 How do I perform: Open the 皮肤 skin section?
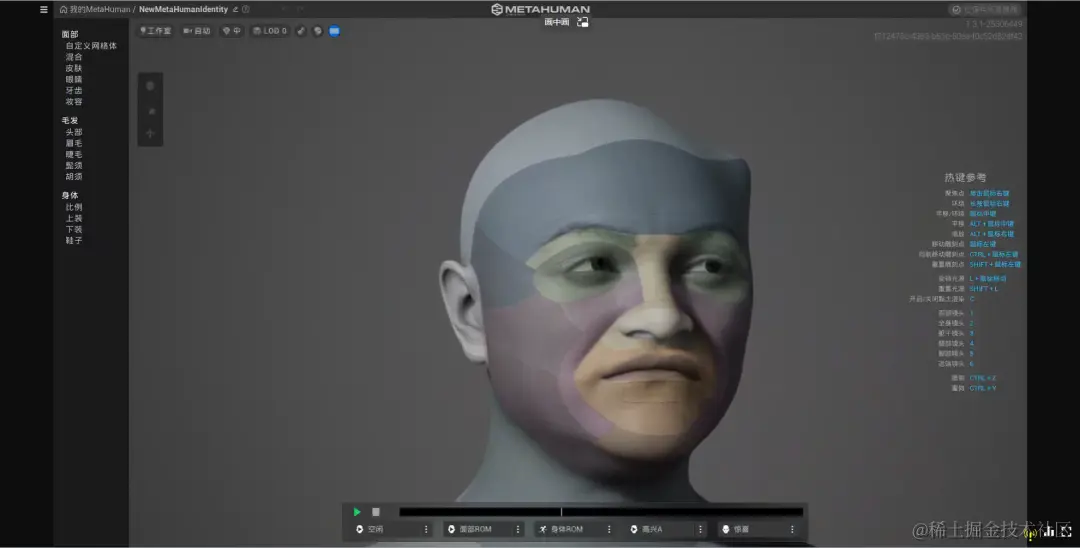pos(74,68)
